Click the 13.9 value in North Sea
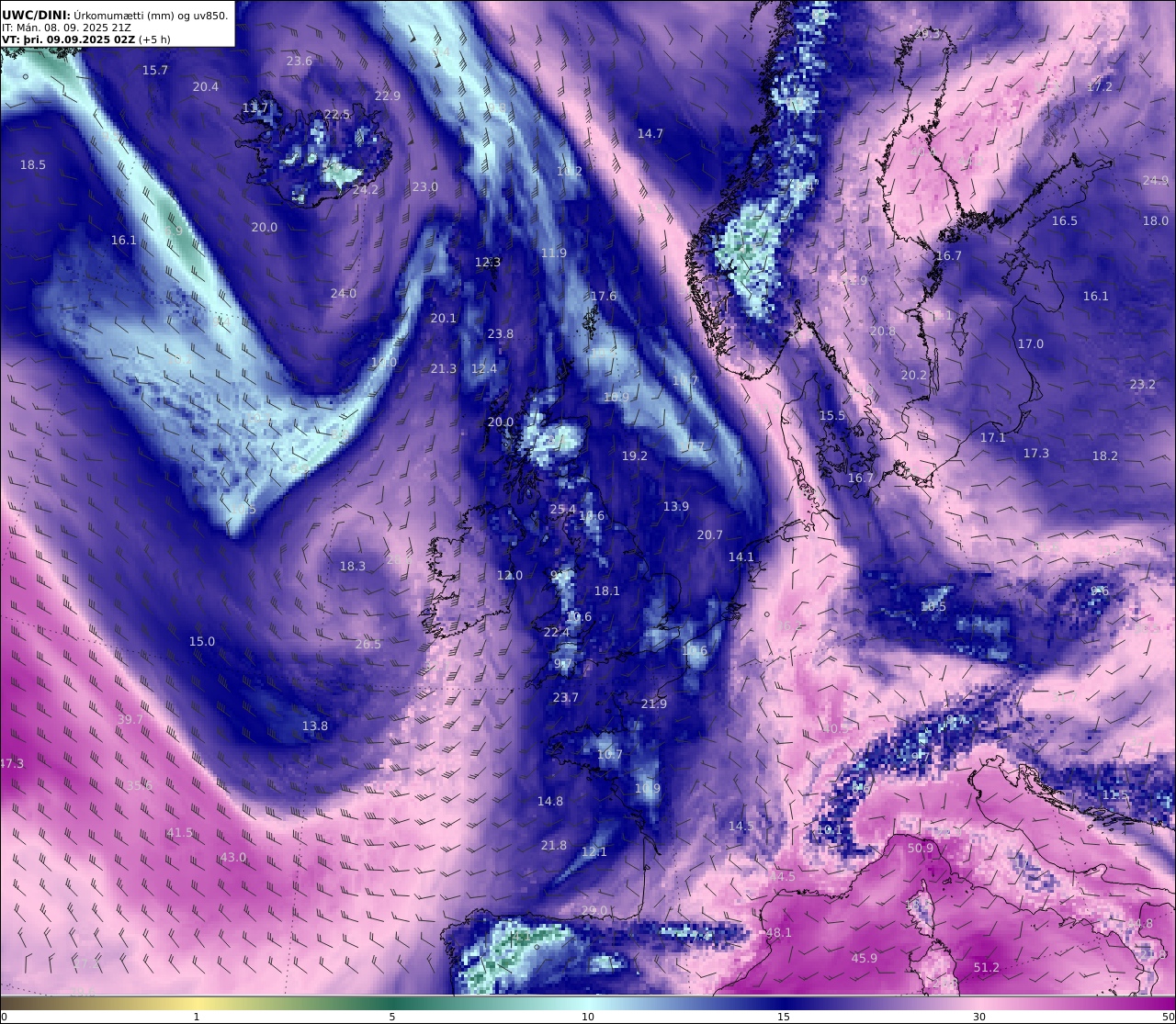The width and height of the screenshot is (1176, 1024). pos(676,507)
